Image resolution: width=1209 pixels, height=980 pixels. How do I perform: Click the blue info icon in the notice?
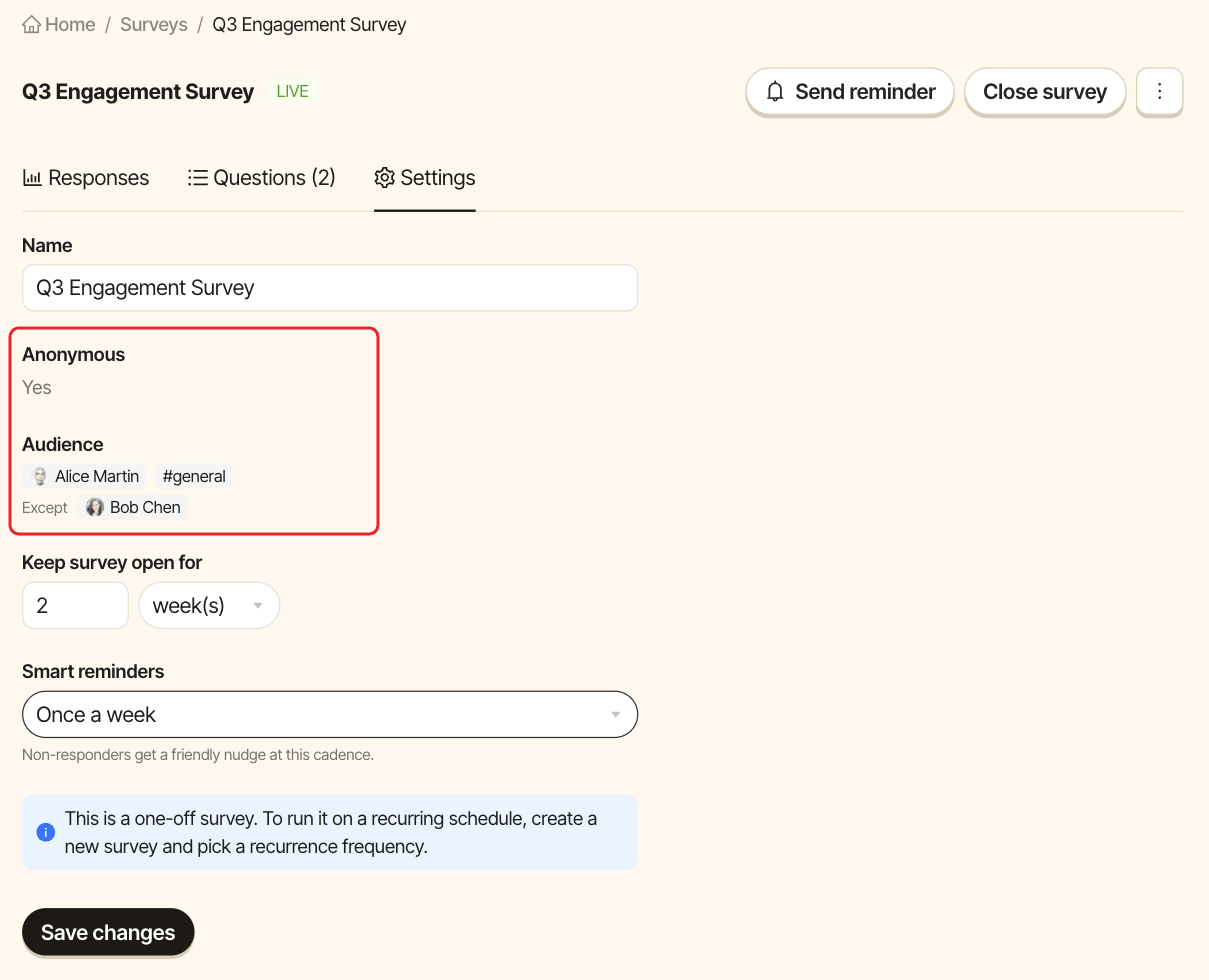[46, 832]
